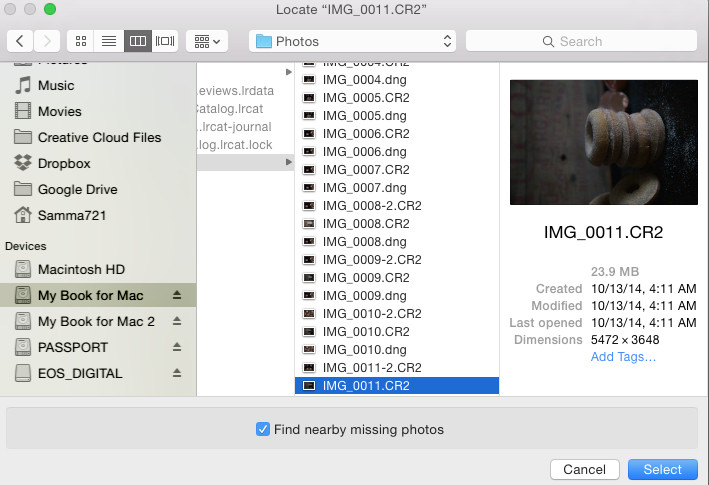Select Macintosh HD device
The image size is (709, 485).
point(81,269)
